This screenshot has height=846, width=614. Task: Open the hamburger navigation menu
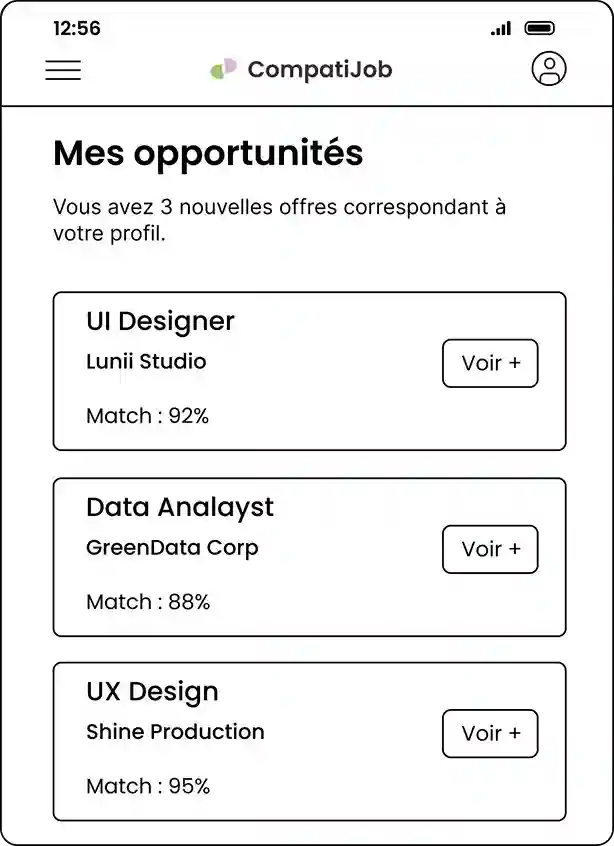[63, 70]
